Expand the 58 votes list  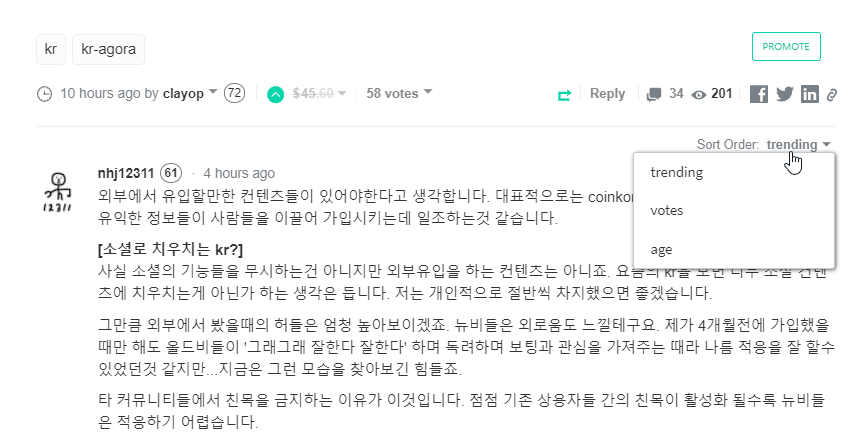pos(399,93)
